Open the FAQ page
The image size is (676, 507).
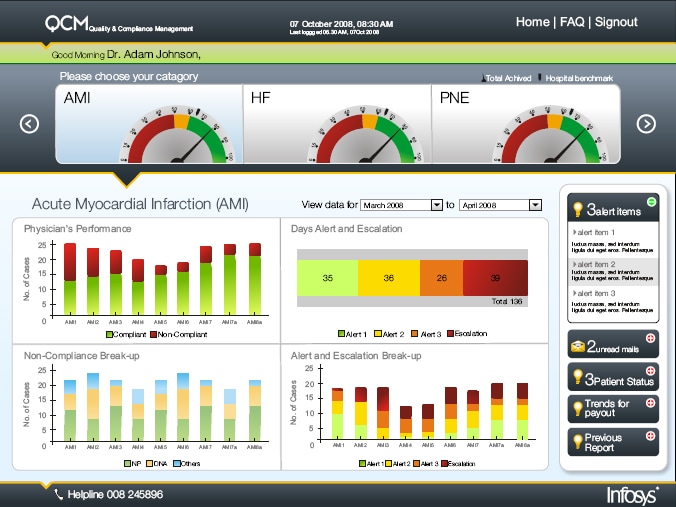click(x=572, y=22)
